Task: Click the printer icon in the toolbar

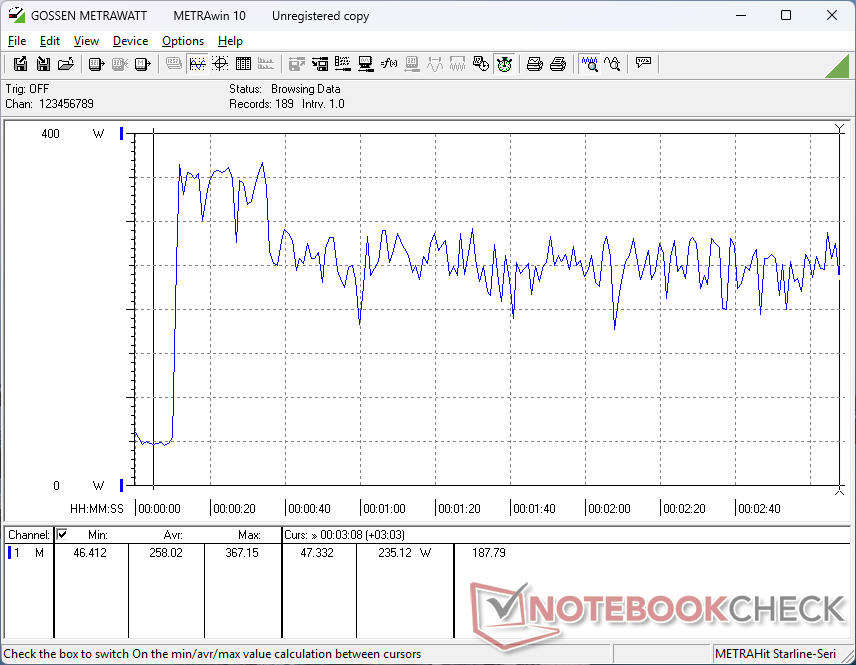Action: coord(535,64)
